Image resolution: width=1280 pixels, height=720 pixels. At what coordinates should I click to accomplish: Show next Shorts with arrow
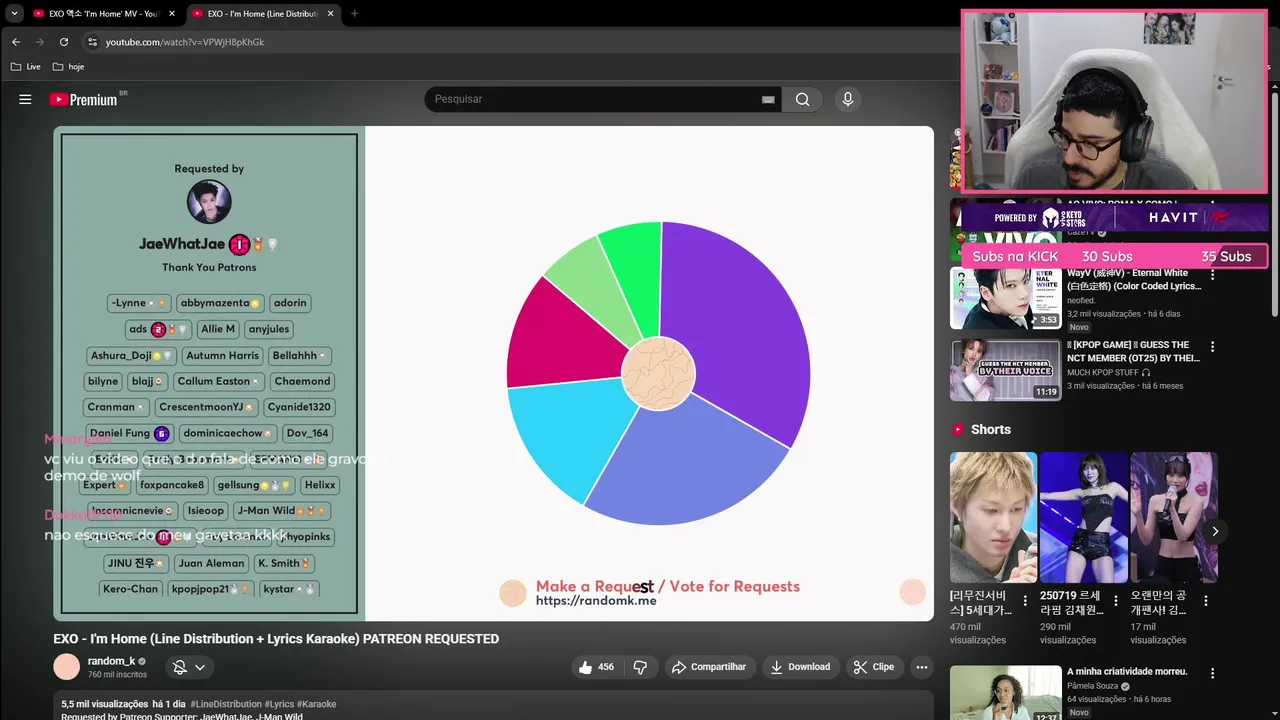point(1215,531)
